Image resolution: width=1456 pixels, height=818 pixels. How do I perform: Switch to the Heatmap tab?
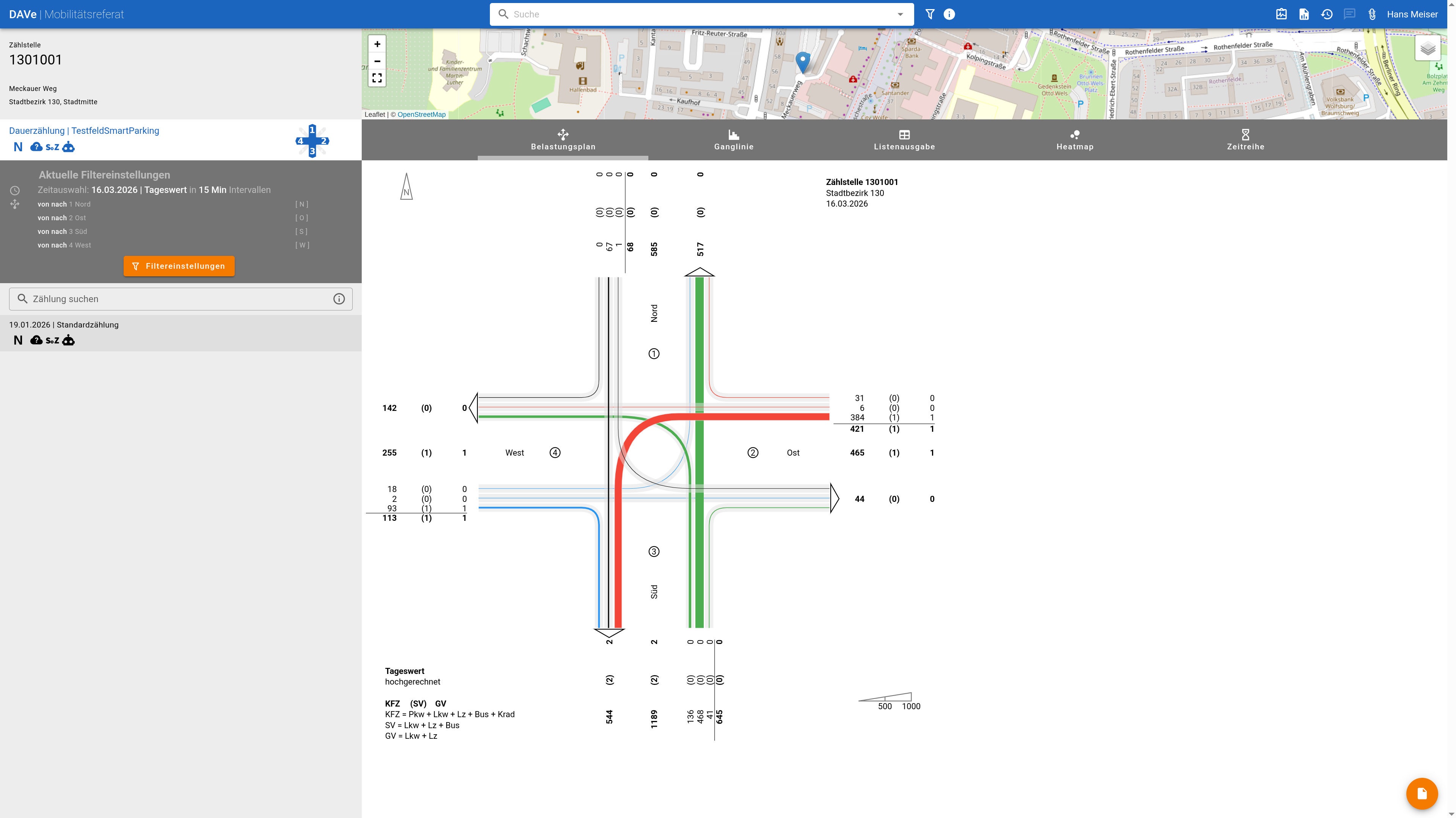tap(1075, 139)
